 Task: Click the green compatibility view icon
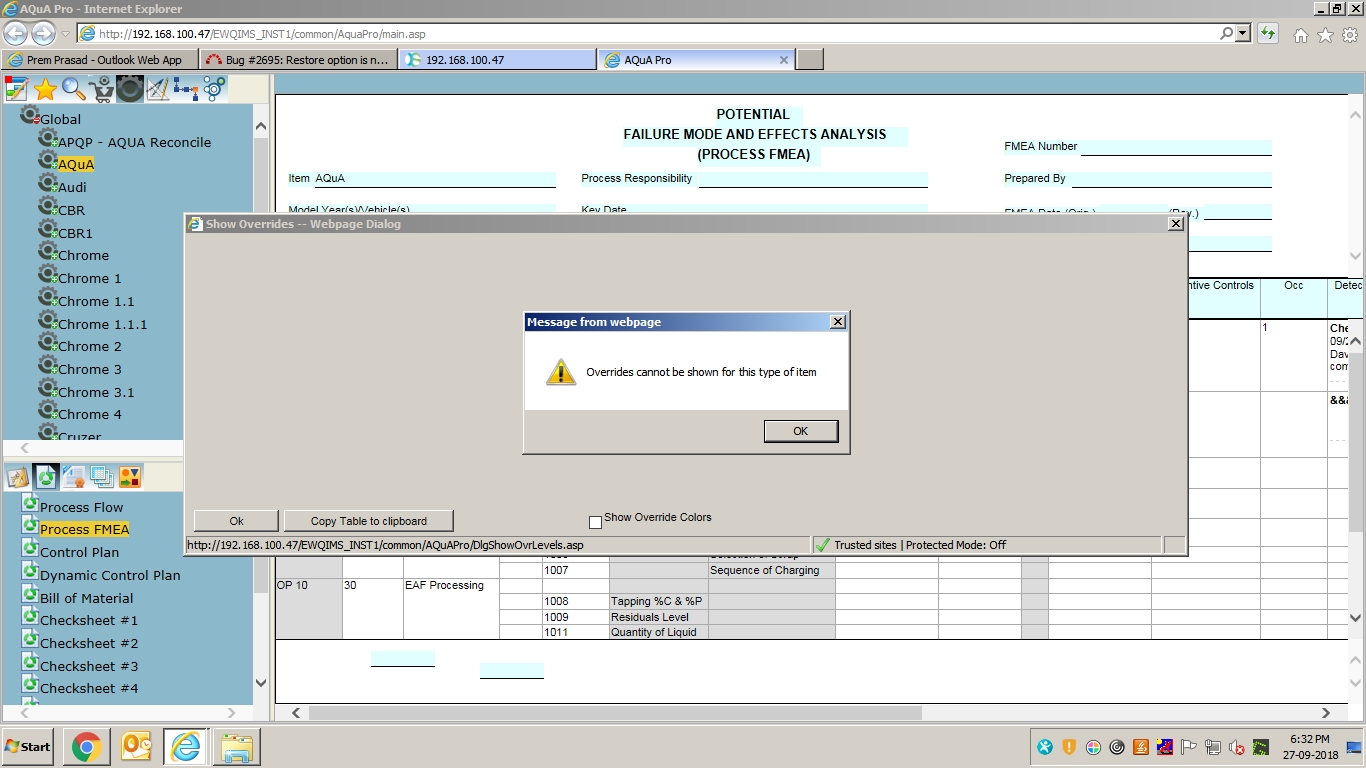pos(1268,33)
